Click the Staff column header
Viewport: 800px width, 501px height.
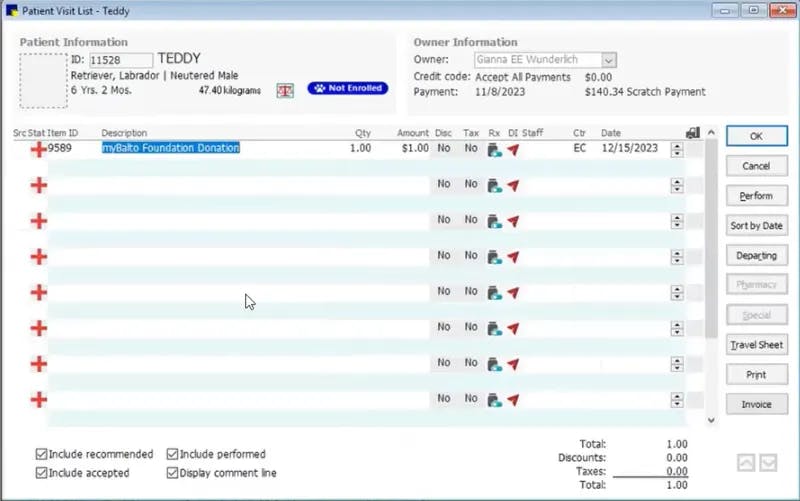coord(533,133)
